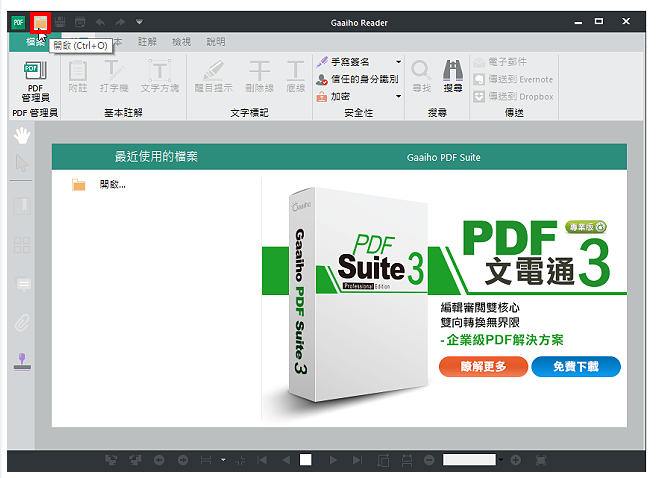Click the Print icon in title bar
This screenshot has height=478, width=659.
(x=80, y=22)
